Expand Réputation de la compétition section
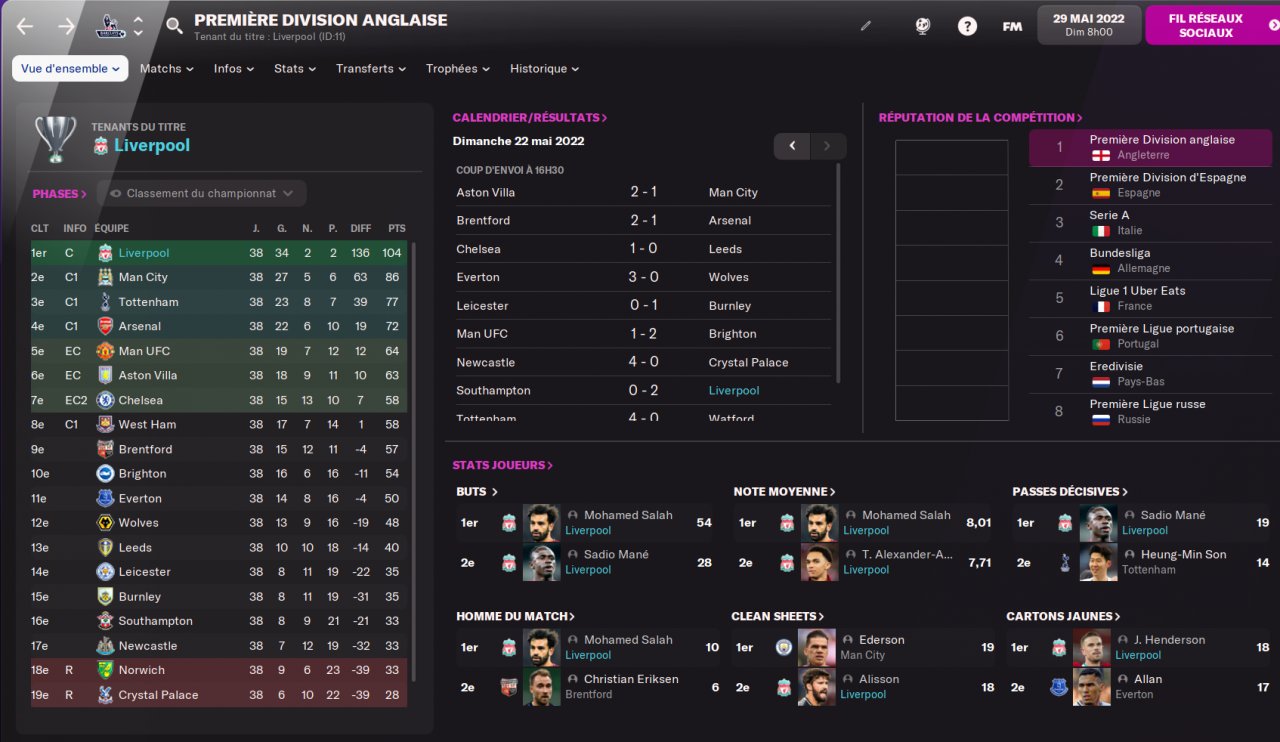 coord(981,118)
